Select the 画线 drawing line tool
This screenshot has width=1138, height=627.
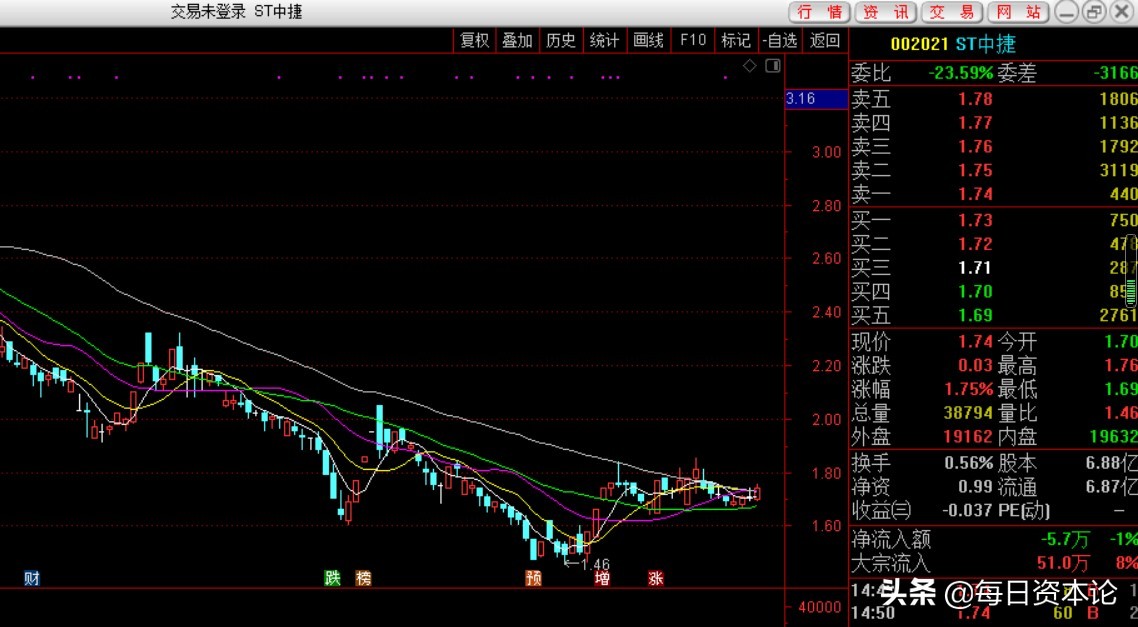coord(649,40)
